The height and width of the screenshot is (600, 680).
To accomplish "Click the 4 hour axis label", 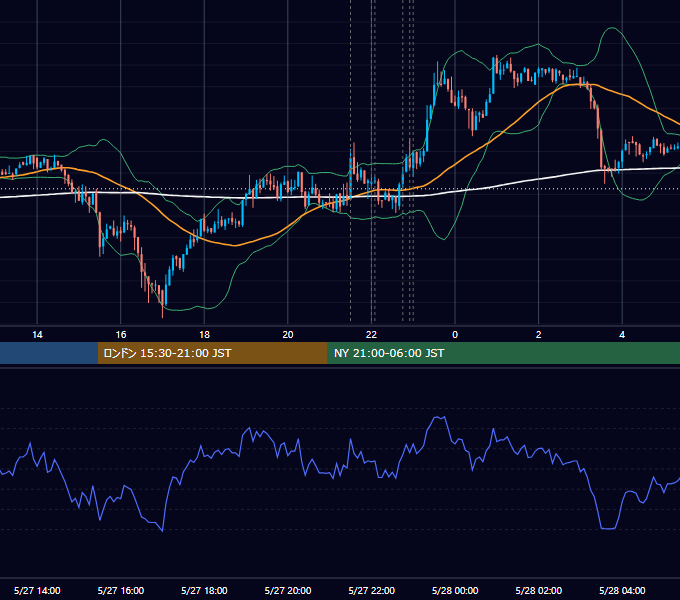I will click(x=622, y=335).
